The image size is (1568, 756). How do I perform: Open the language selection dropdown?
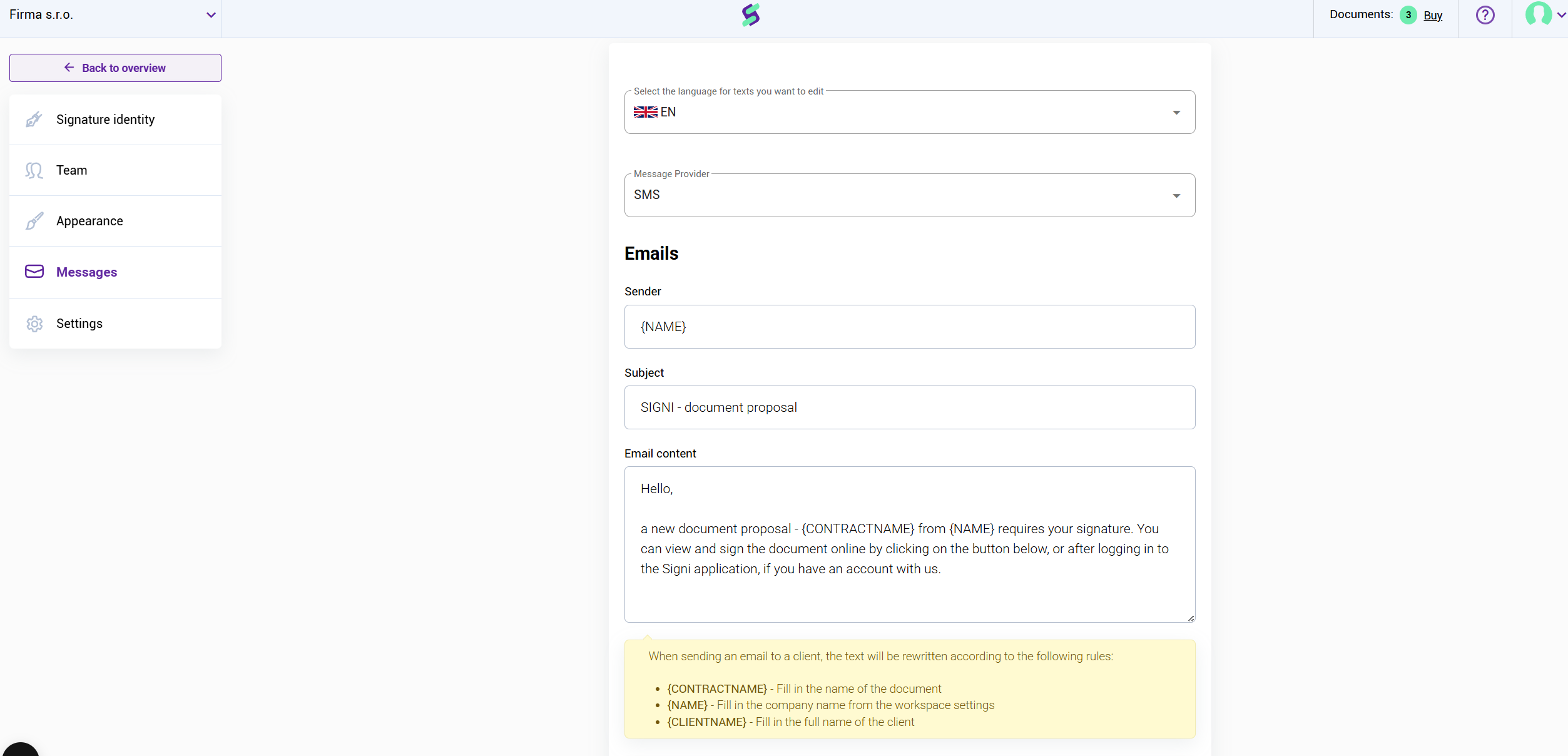(x=909, y=113)
